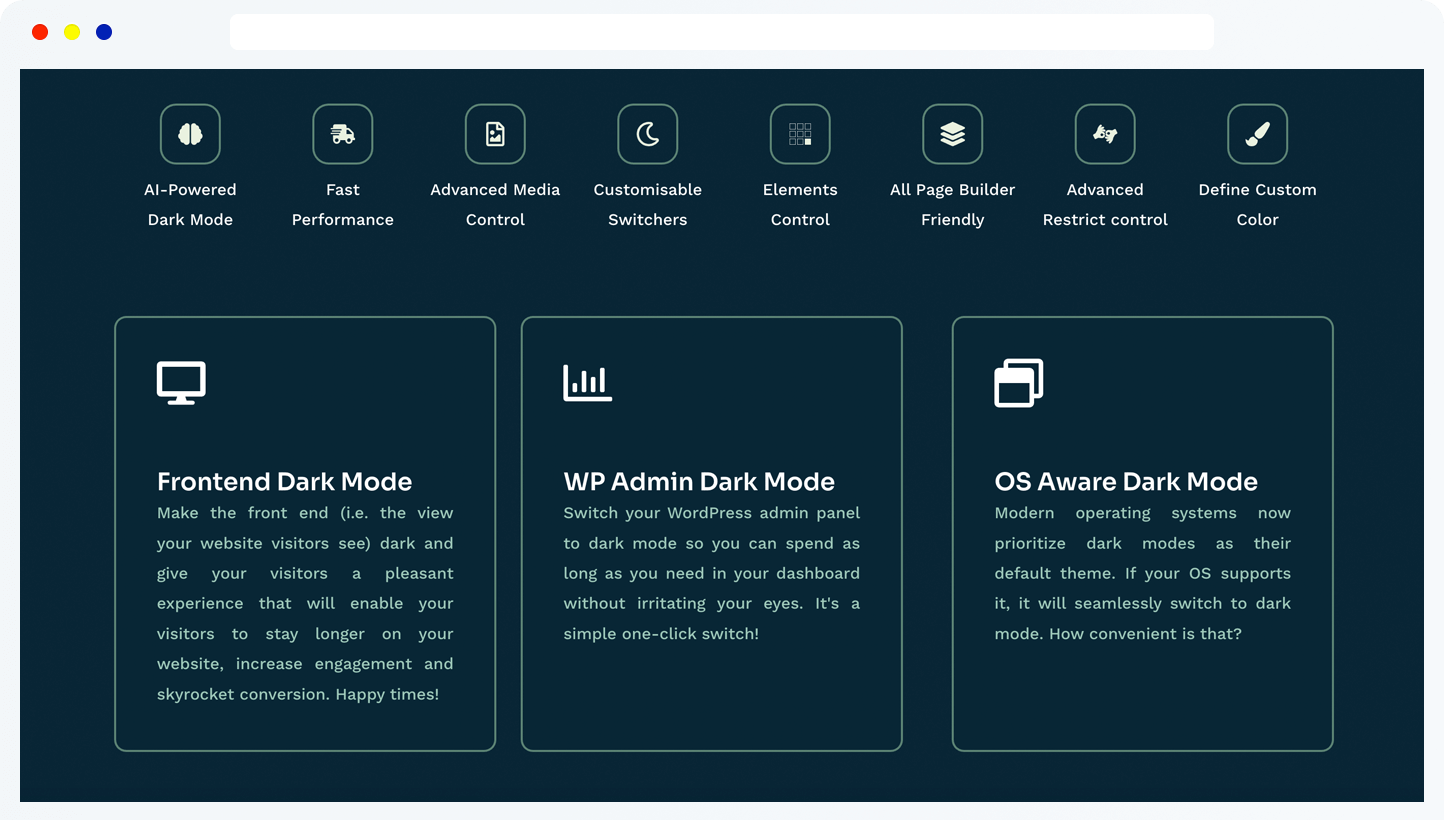
Task: Click the yellow window dot
Action: click(x=72, y=32)
